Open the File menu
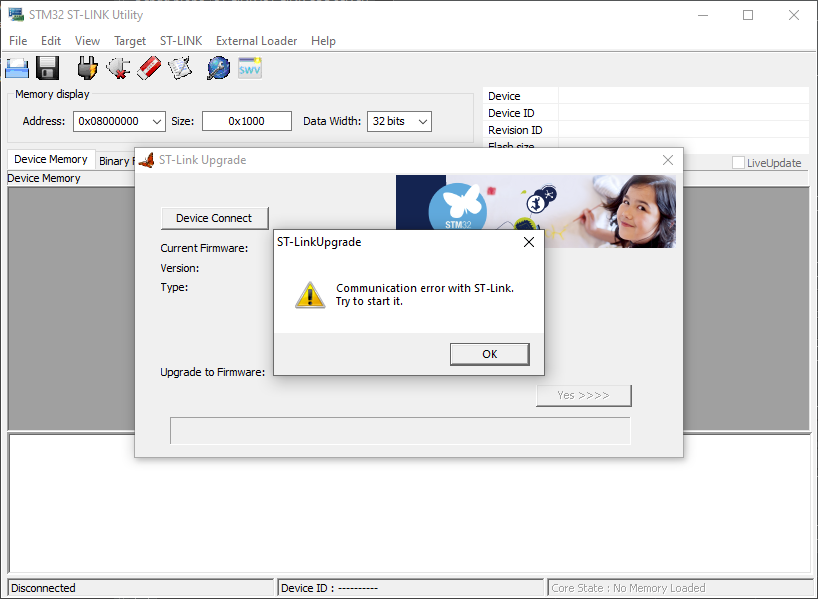This screenshot has height=599, width=818. 18,41
